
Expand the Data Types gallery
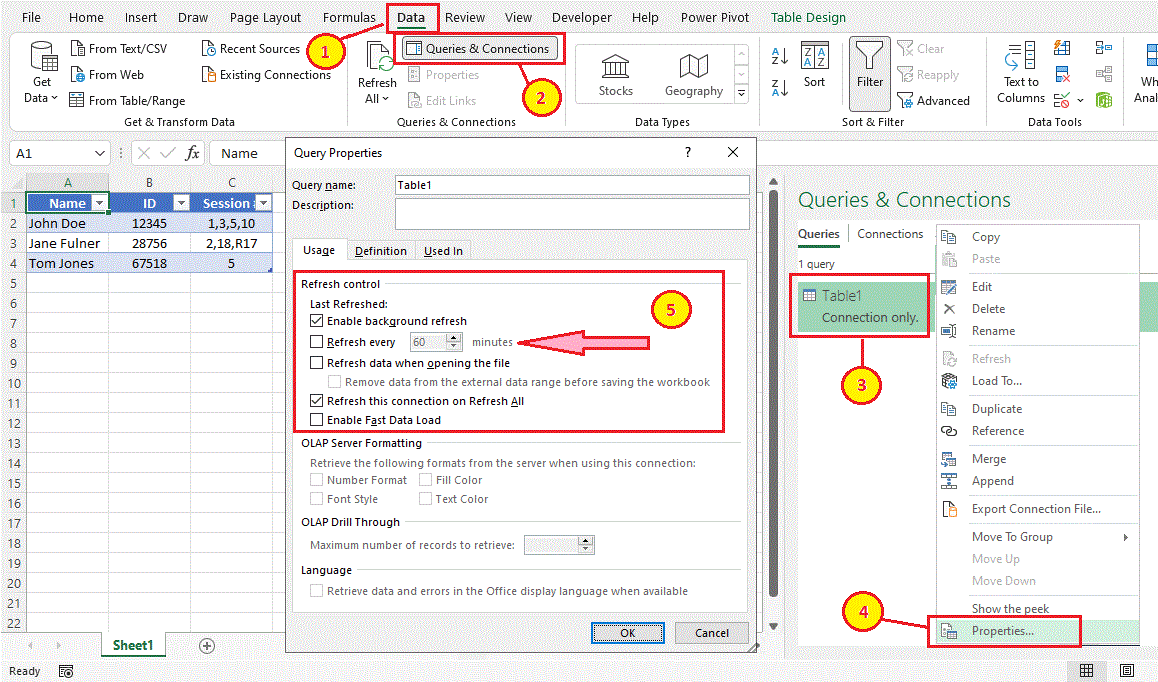point(741,93)
